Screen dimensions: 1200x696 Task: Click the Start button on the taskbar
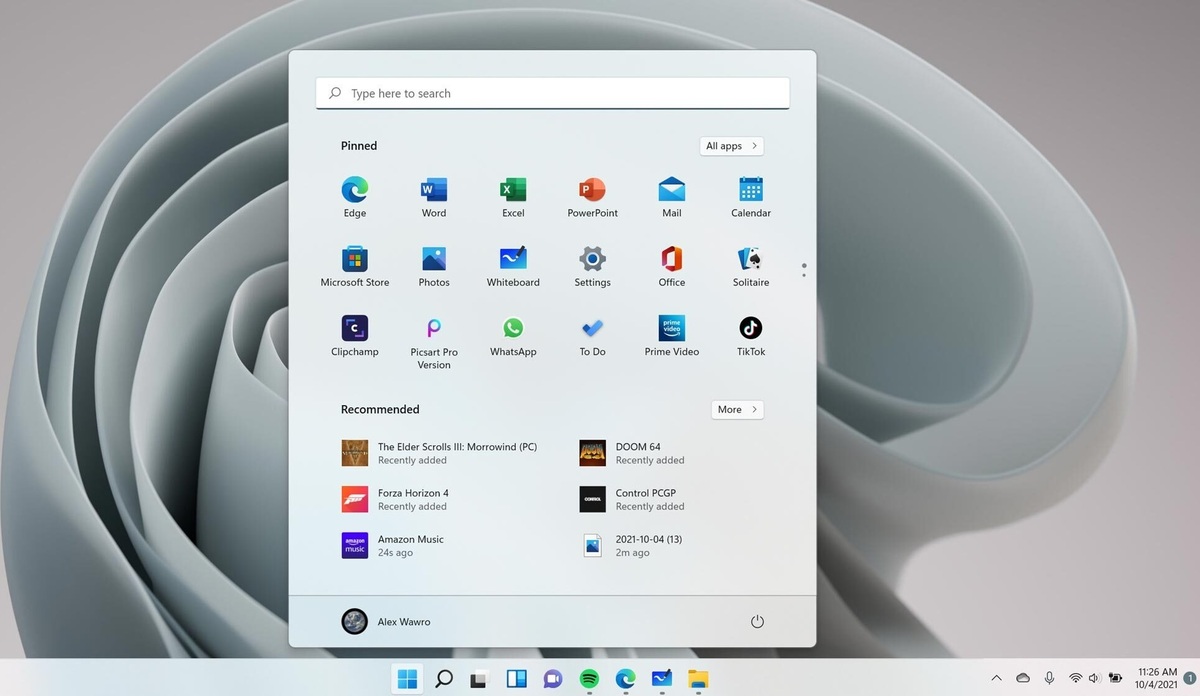(407, 679)
